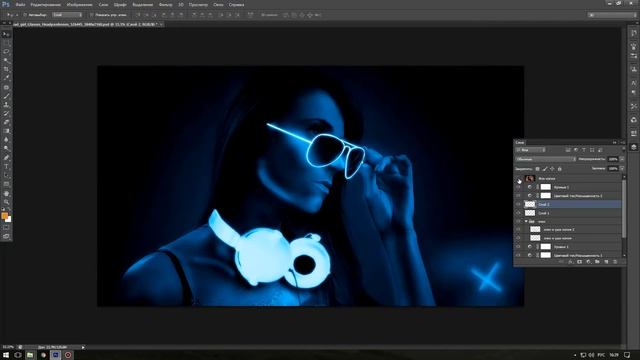Screen dimensions: 640x360
Task: Click the background white color swatch
Action: tap(9, 220)
